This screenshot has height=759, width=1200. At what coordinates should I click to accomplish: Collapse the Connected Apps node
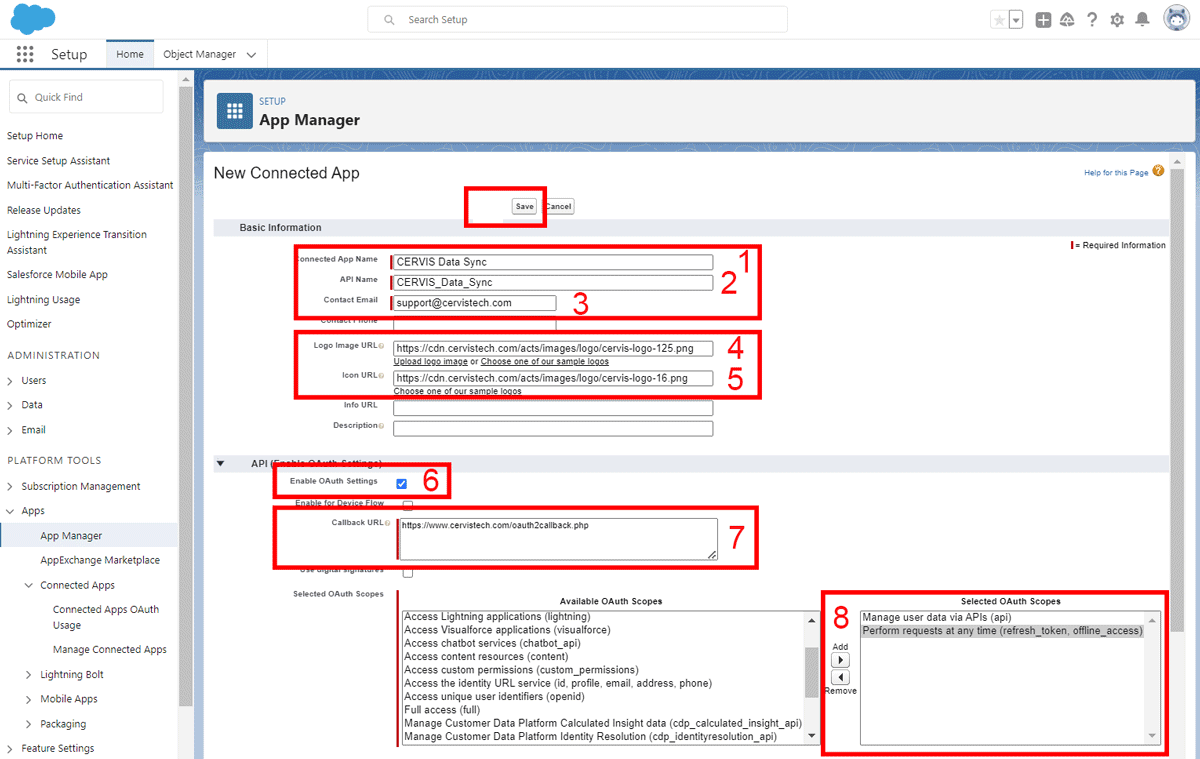(29, 586)
